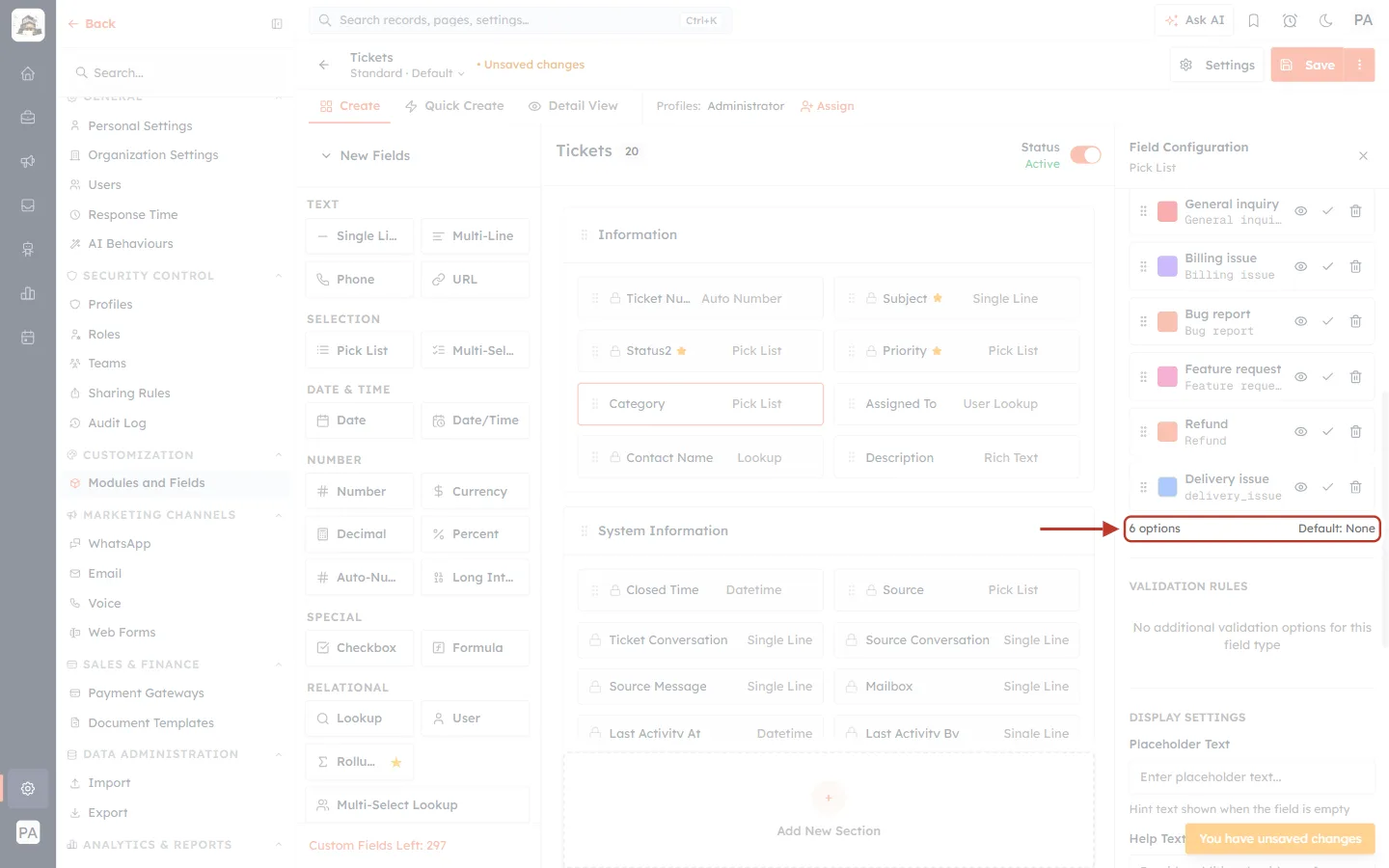
Task: Set Bug report as default checkmark
Action: pos(1327,321)
